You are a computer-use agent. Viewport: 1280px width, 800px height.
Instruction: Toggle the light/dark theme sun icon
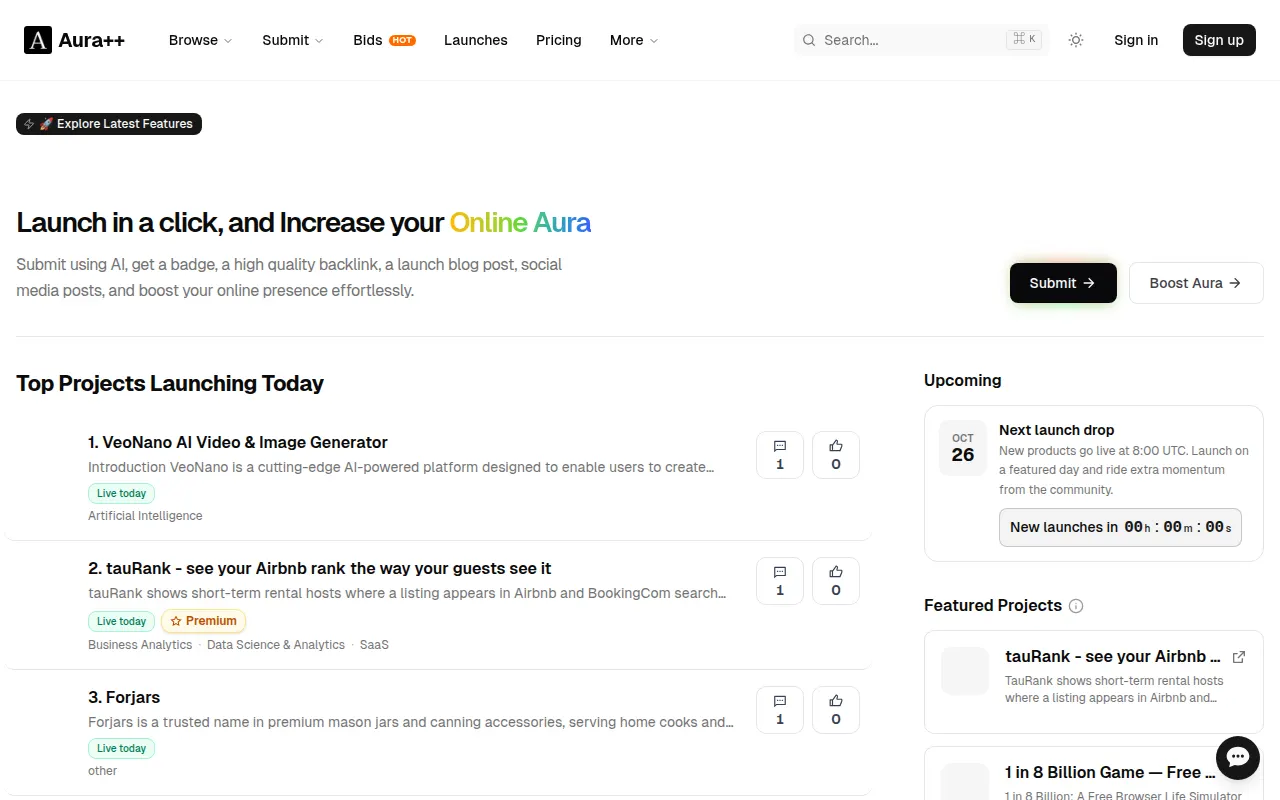coord(1076,40)
